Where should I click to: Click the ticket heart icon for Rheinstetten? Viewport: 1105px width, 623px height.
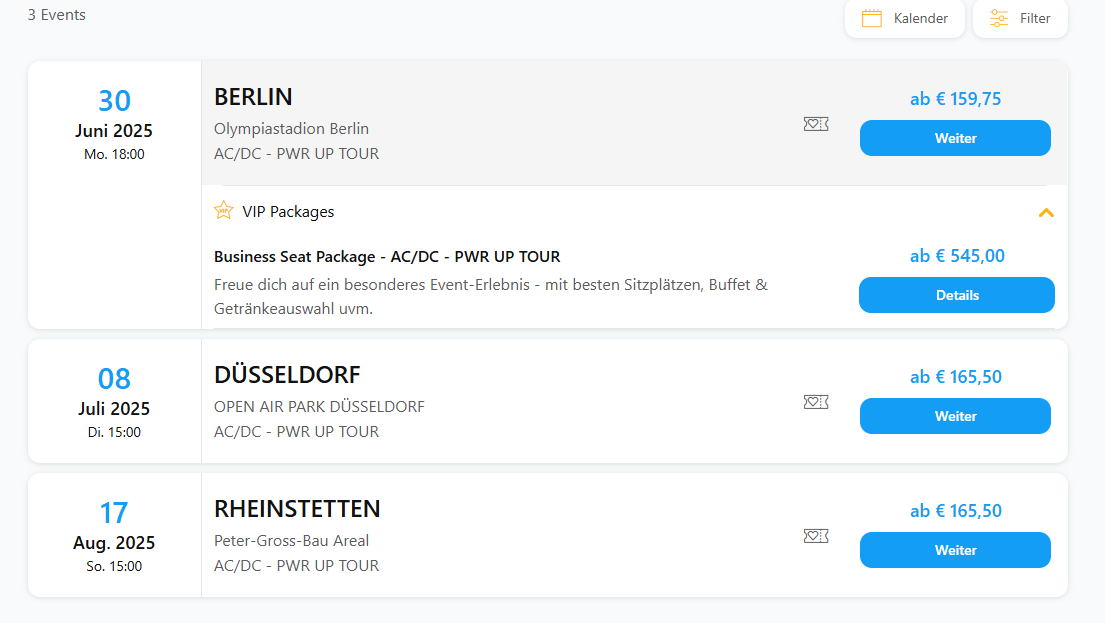pos(816,536)
